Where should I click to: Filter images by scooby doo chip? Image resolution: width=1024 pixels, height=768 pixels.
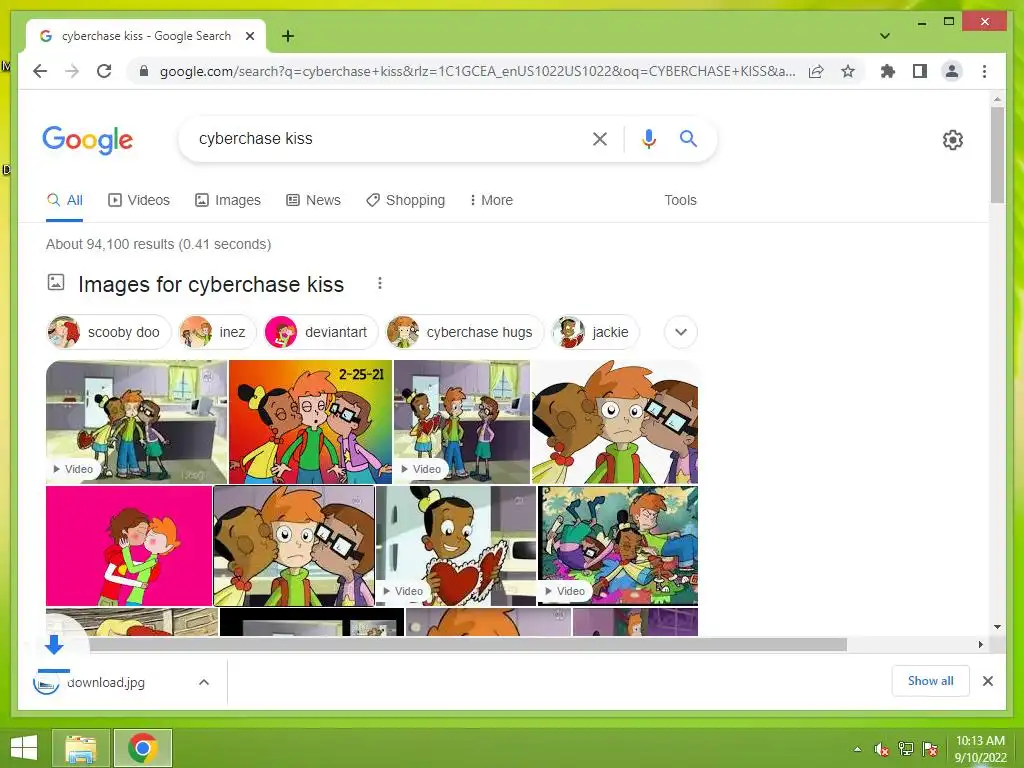pos(108,332)
